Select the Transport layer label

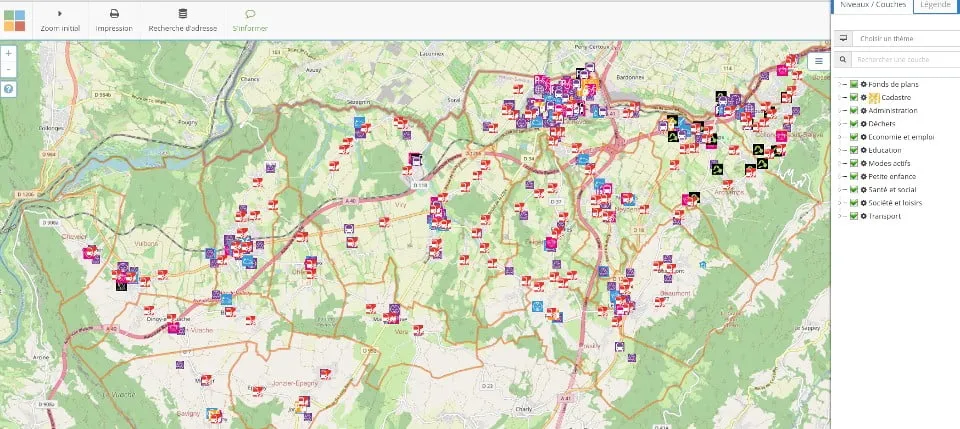pyautogui.click(x=885, y=216)
